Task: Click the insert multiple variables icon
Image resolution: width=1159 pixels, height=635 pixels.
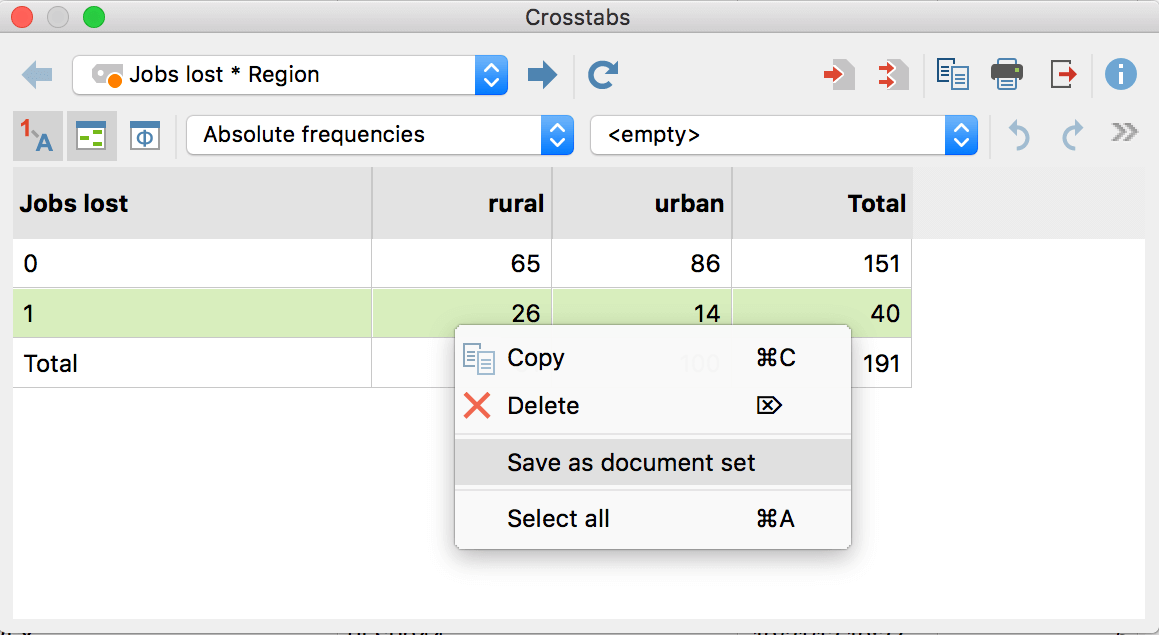Action: pyautogui.click(x=894, y=75)
